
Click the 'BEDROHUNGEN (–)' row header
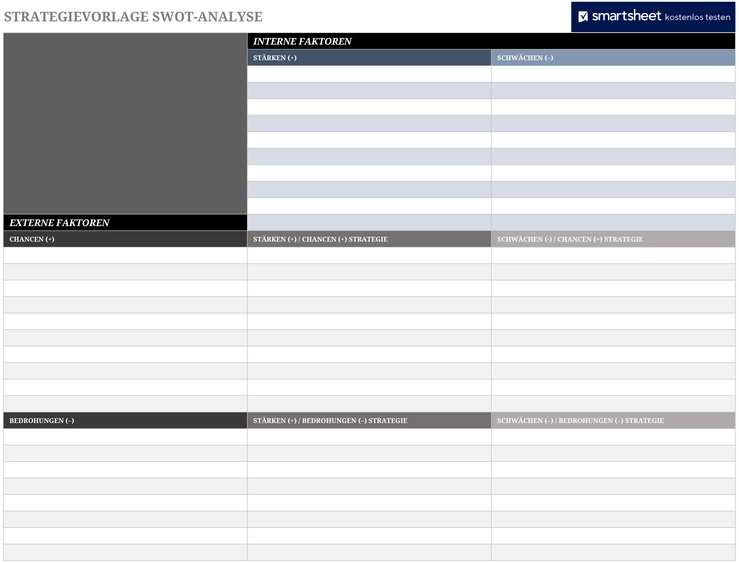click(125, 420)
